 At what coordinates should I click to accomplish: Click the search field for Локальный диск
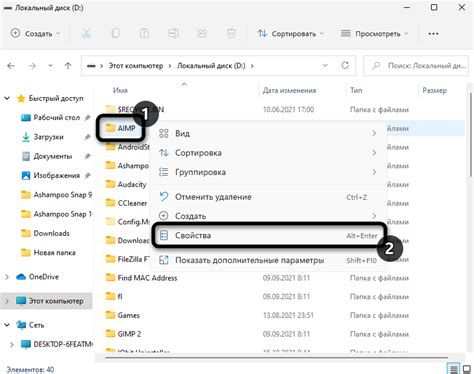(x=416, y=66)
